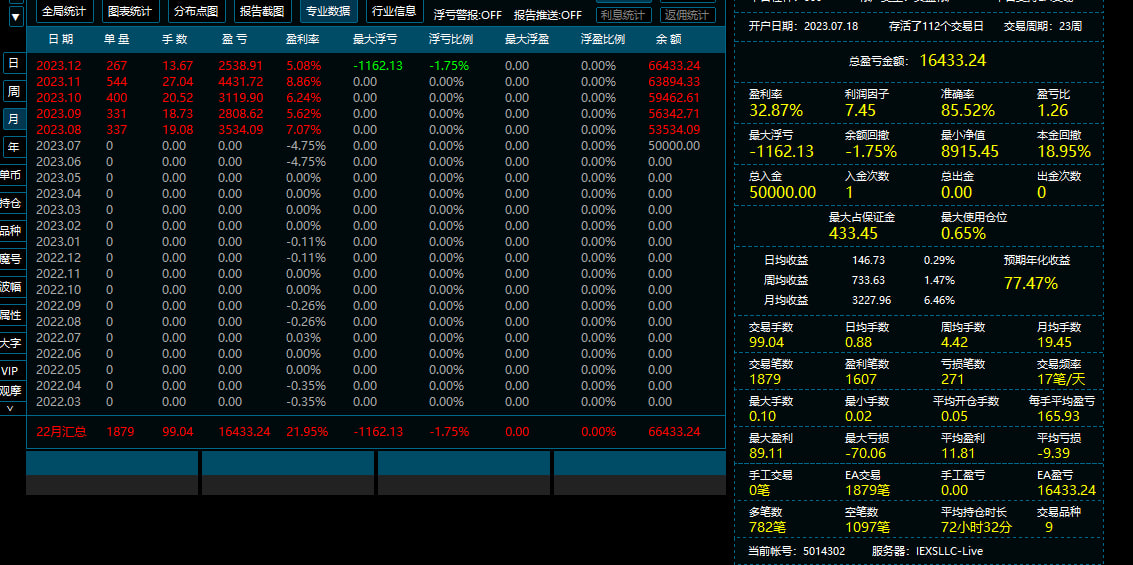Sort by the 盈利率 column header
Screen dimensions: 1133x565
coord(303,40)
